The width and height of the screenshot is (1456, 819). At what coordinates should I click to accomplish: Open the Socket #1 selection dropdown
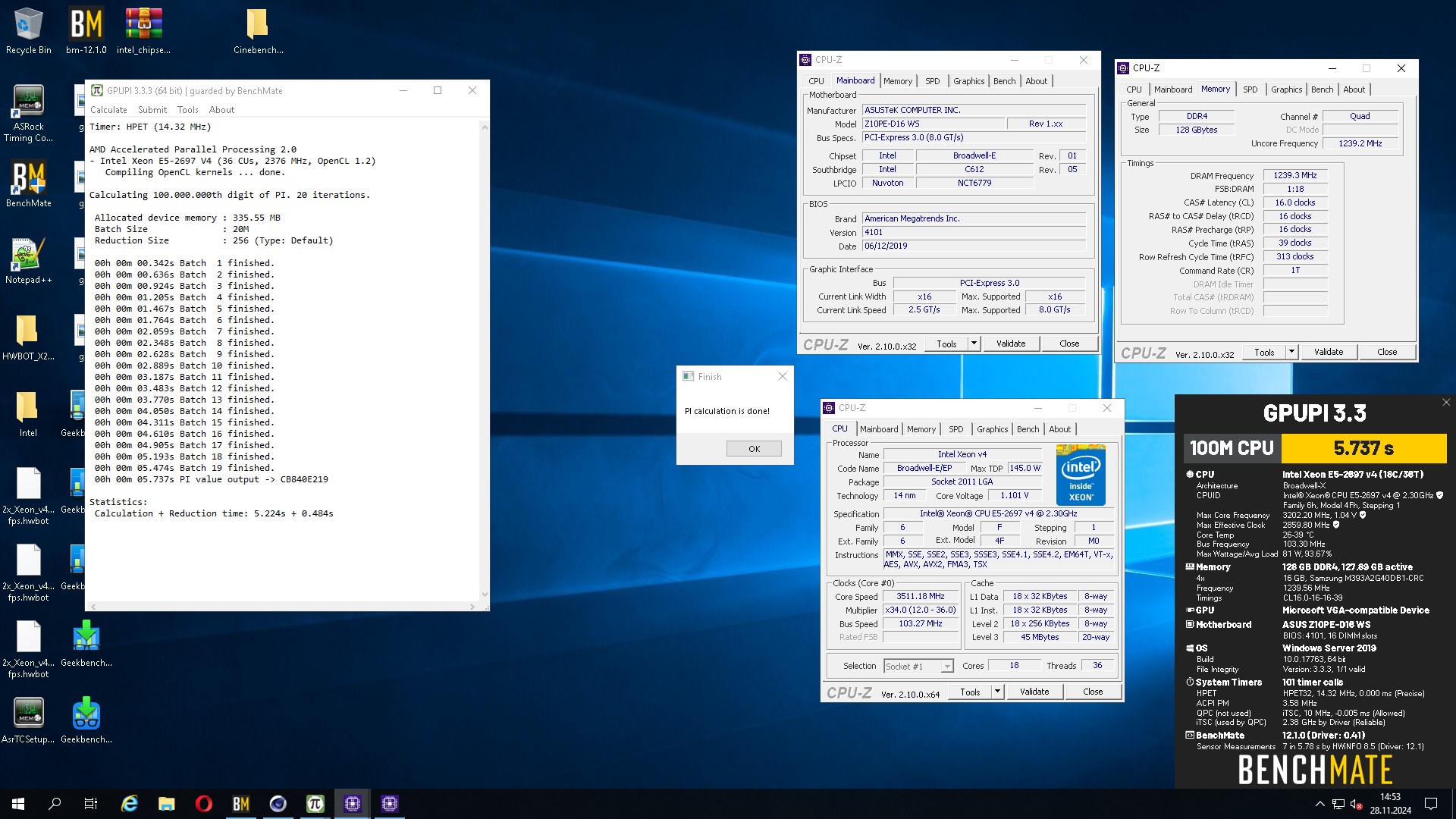pyautogui.click(x=918, y=666)
